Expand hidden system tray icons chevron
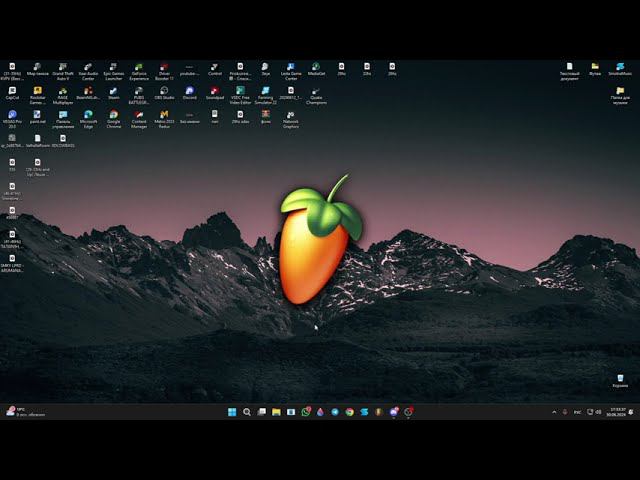This screenshot has width=640, height=480. [x=554, y=412]
